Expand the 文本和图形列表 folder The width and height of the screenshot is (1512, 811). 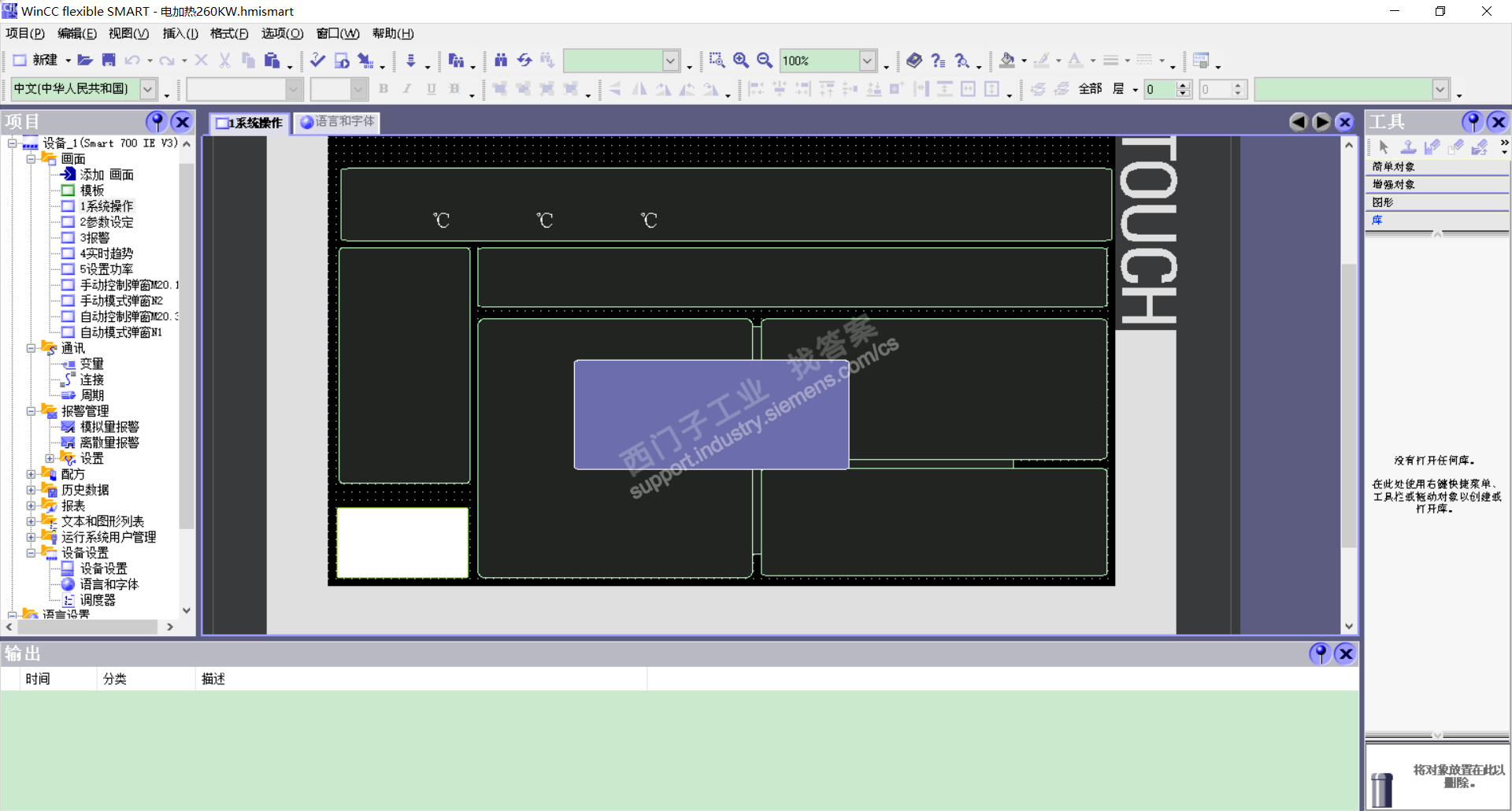[31, 521]
